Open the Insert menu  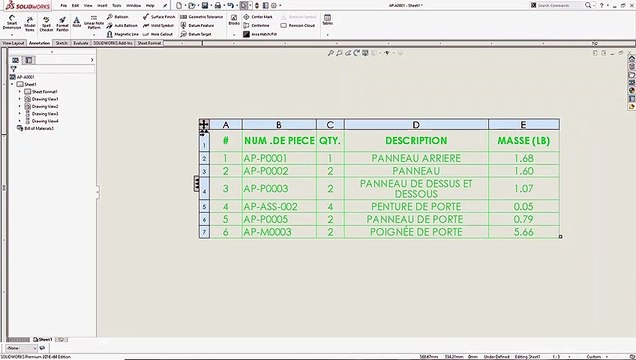pos(102,6)
